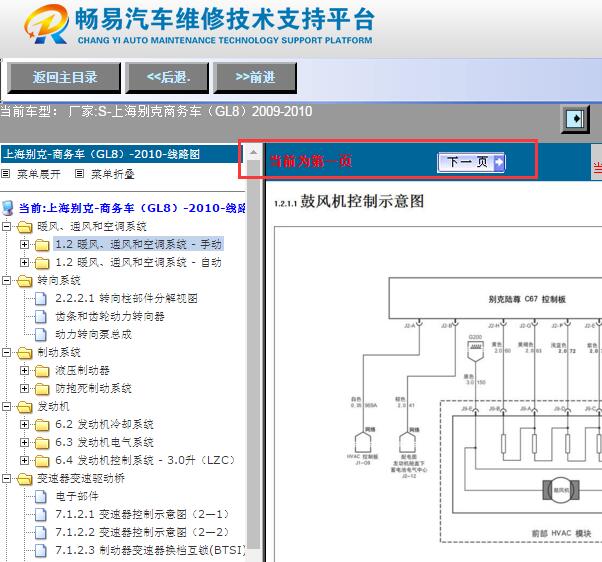
Task: Collapse the 转向系统 node
Action: click(7, 280)
